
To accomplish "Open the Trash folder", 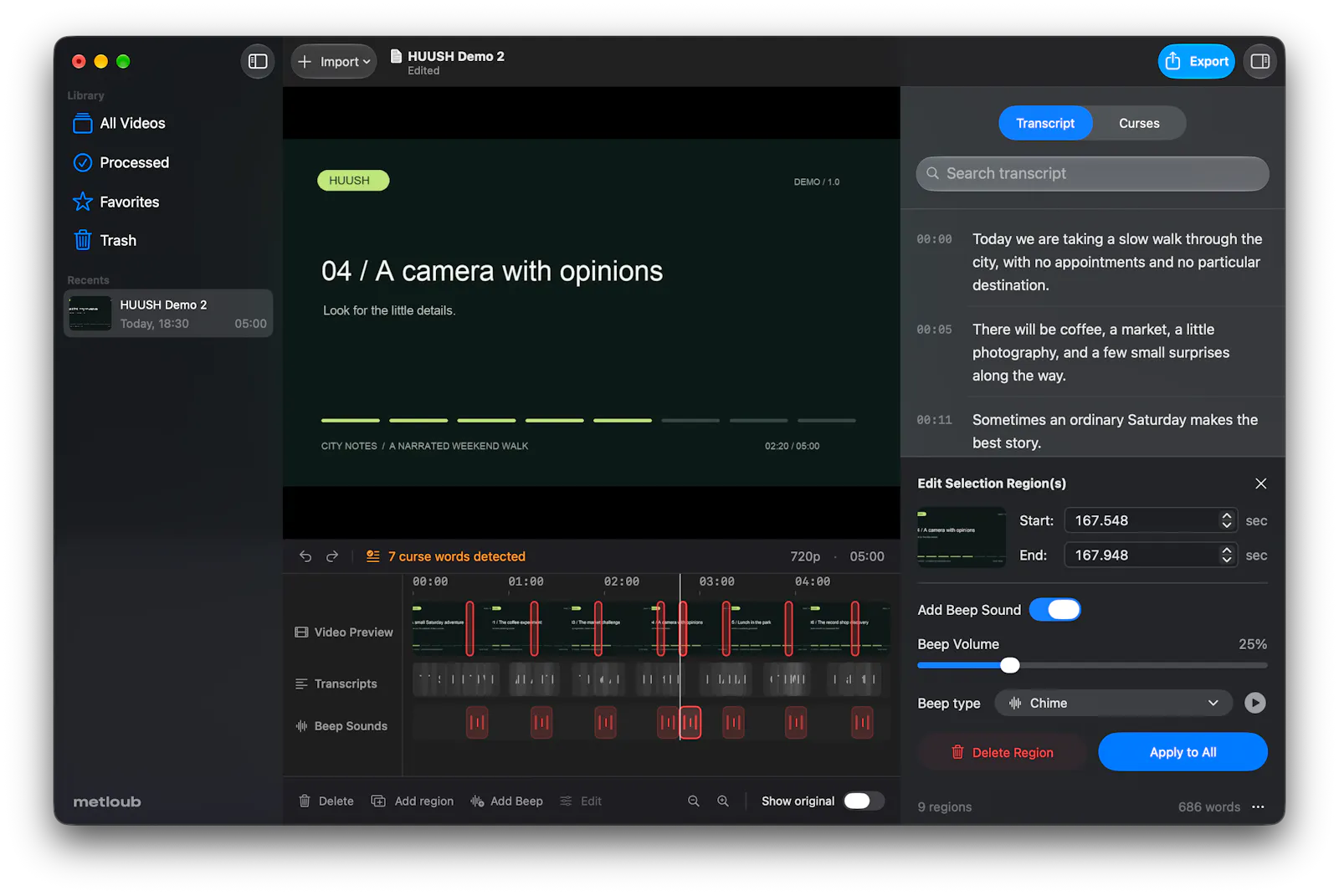I will pos(105,240).
